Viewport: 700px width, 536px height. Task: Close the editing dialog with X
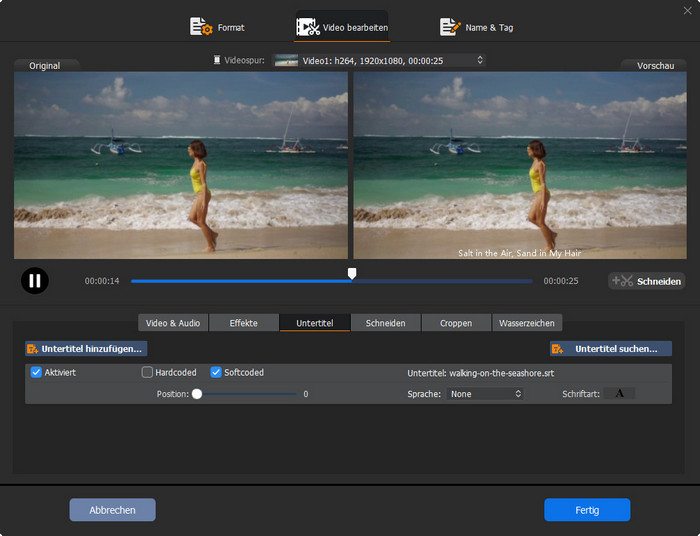[x=688, y=10]
